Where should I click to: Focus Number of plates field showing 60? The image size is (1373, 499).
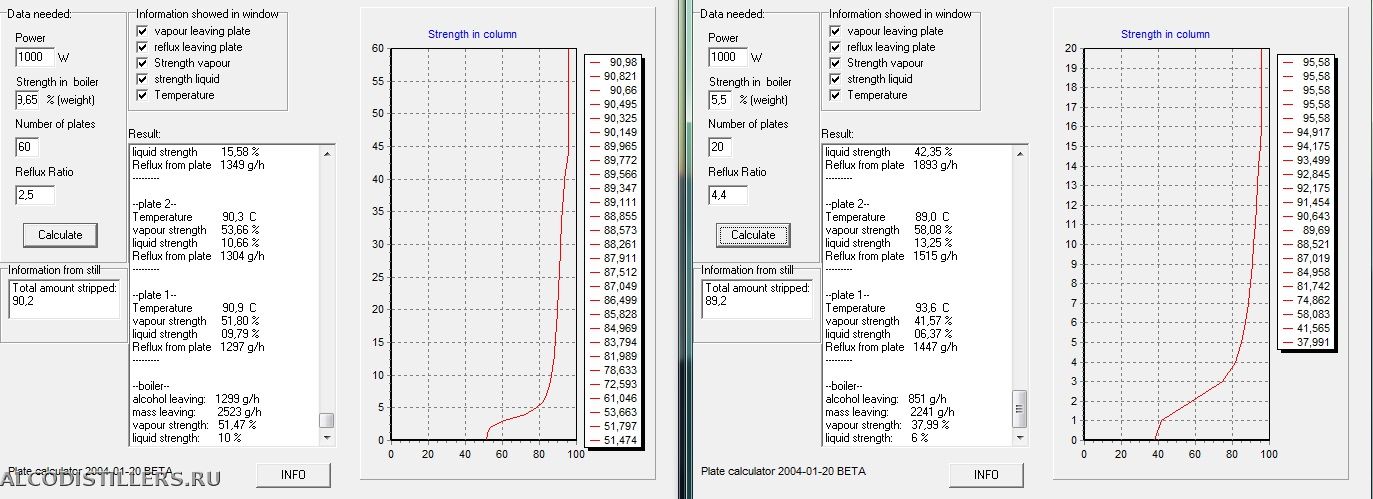click(x=27, y=147)
